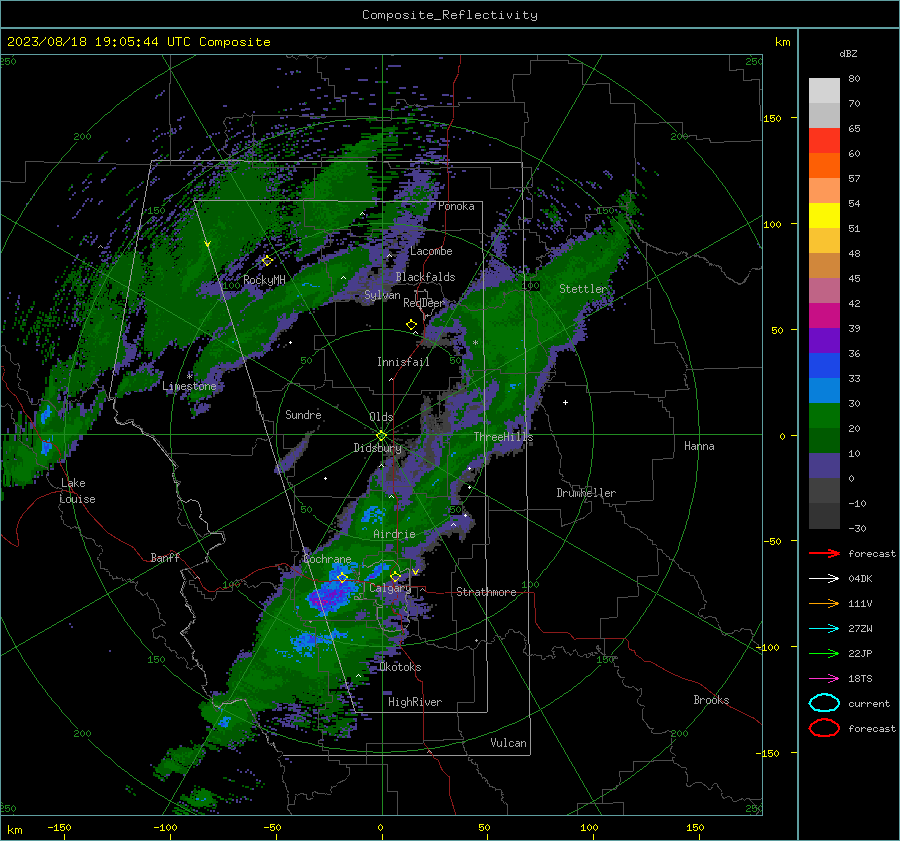The image size is (900, 841).
Task: Click the green 22JP arrow icon
Action: [x=824, y=653]
